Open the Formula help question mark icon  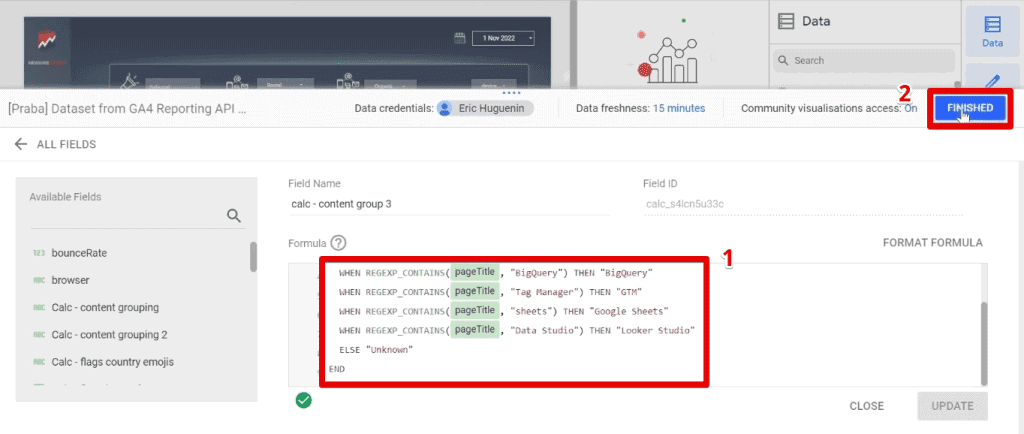pos(338,243)
